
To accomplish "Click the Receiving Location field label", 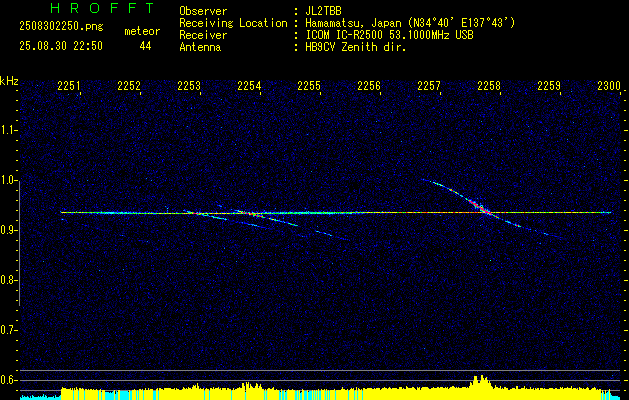I will click(233, 23).
